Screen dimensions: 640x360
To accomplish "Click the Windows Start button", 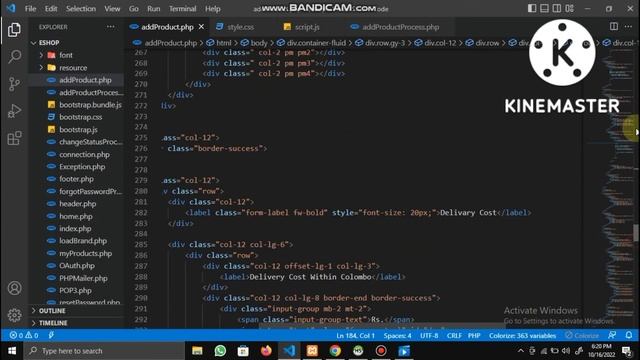I will click(x=12, y=351).
